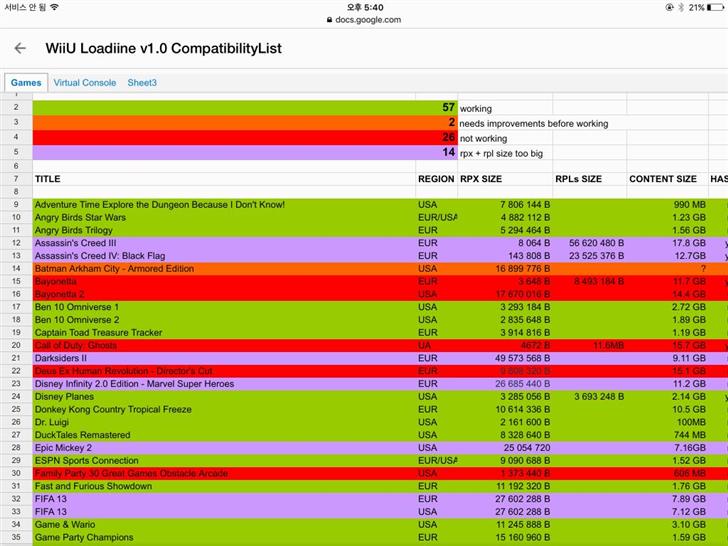Screen dimensions: 728x546
Task: Select RPLs size cell 3 693 248 B
Action: pyautogui.click(x=590, y=396)
